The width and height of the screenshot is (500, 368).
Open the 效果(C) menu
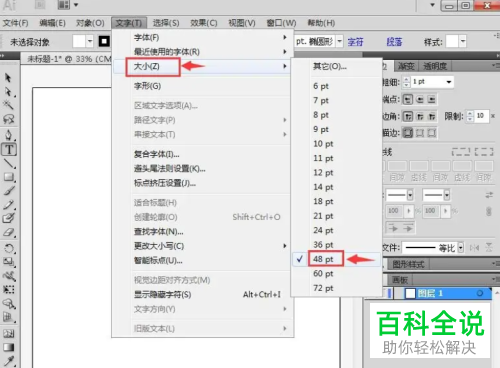[204, 23]
